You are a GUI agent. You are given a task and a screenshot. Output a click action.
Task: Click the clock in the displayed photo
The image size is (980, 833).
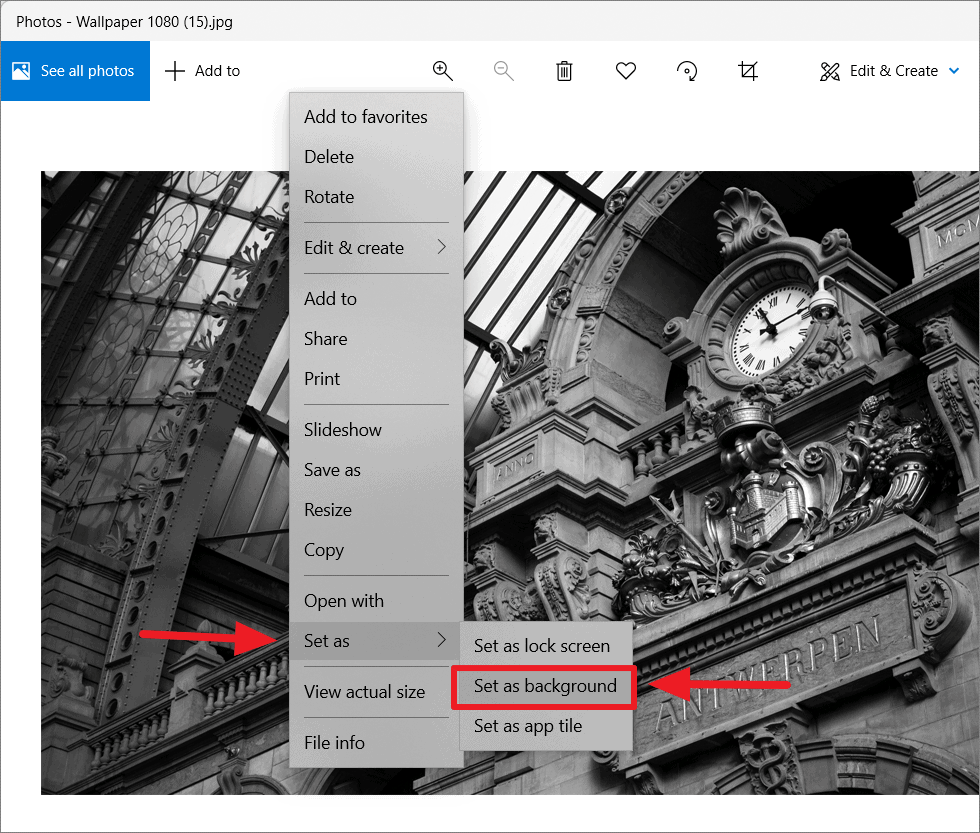[771, 331]
